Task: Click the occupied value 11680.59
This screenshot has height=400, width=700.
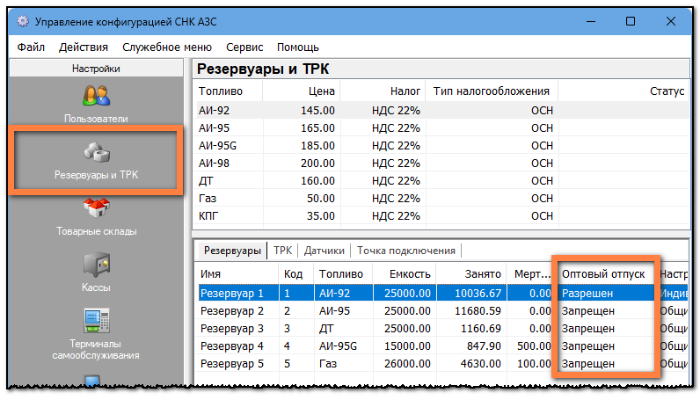Action: 478,311
